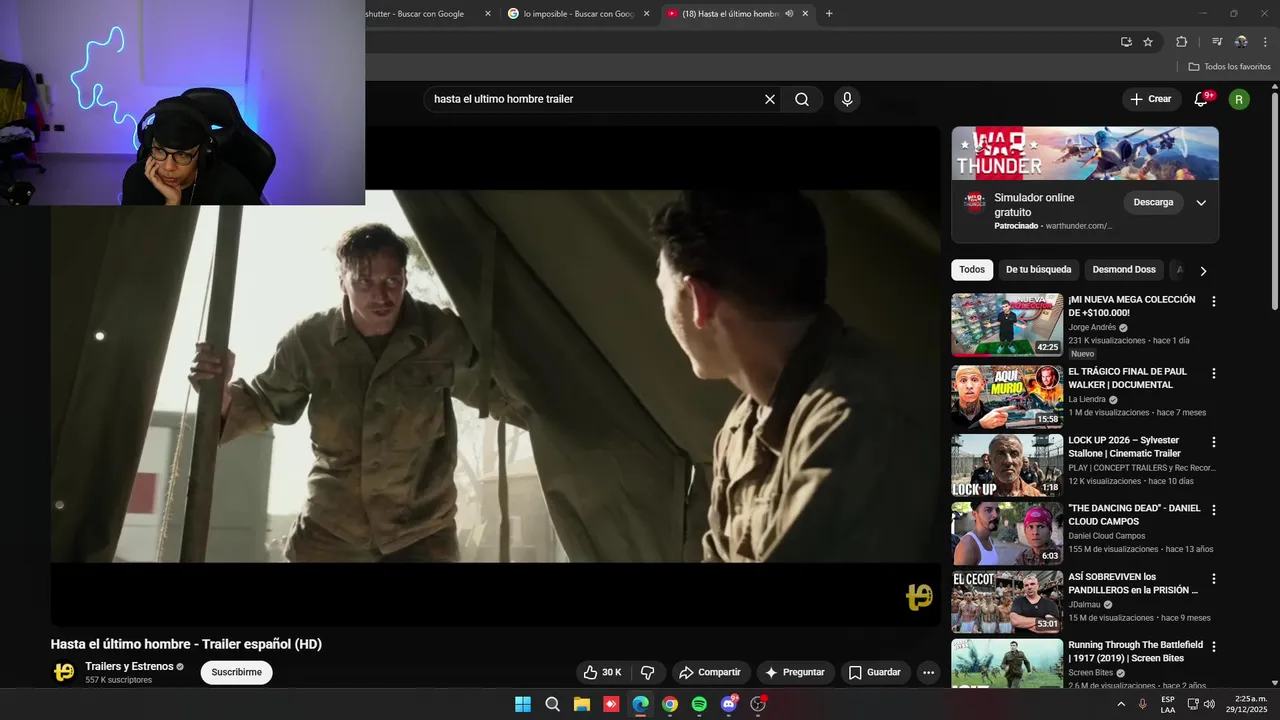Click the Compartir share button
Screen dimensions: 1280x720
(711, 672)
